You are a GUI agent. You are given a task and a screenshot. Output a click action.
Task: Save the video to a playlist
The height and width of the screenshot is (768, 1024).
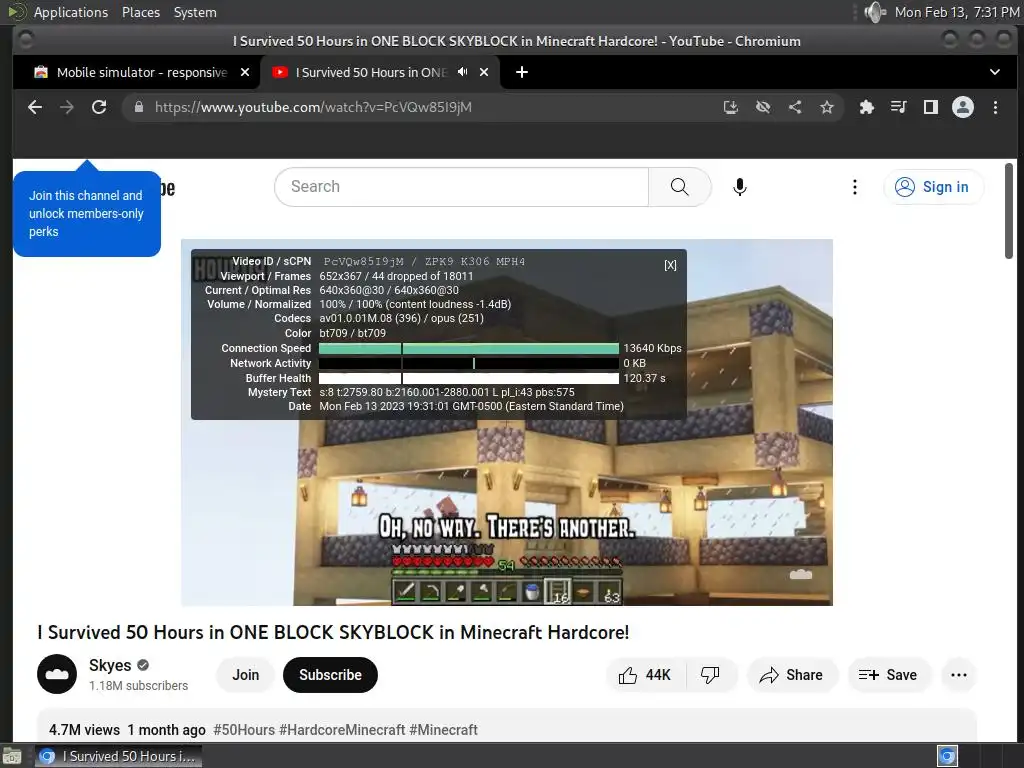888,675
